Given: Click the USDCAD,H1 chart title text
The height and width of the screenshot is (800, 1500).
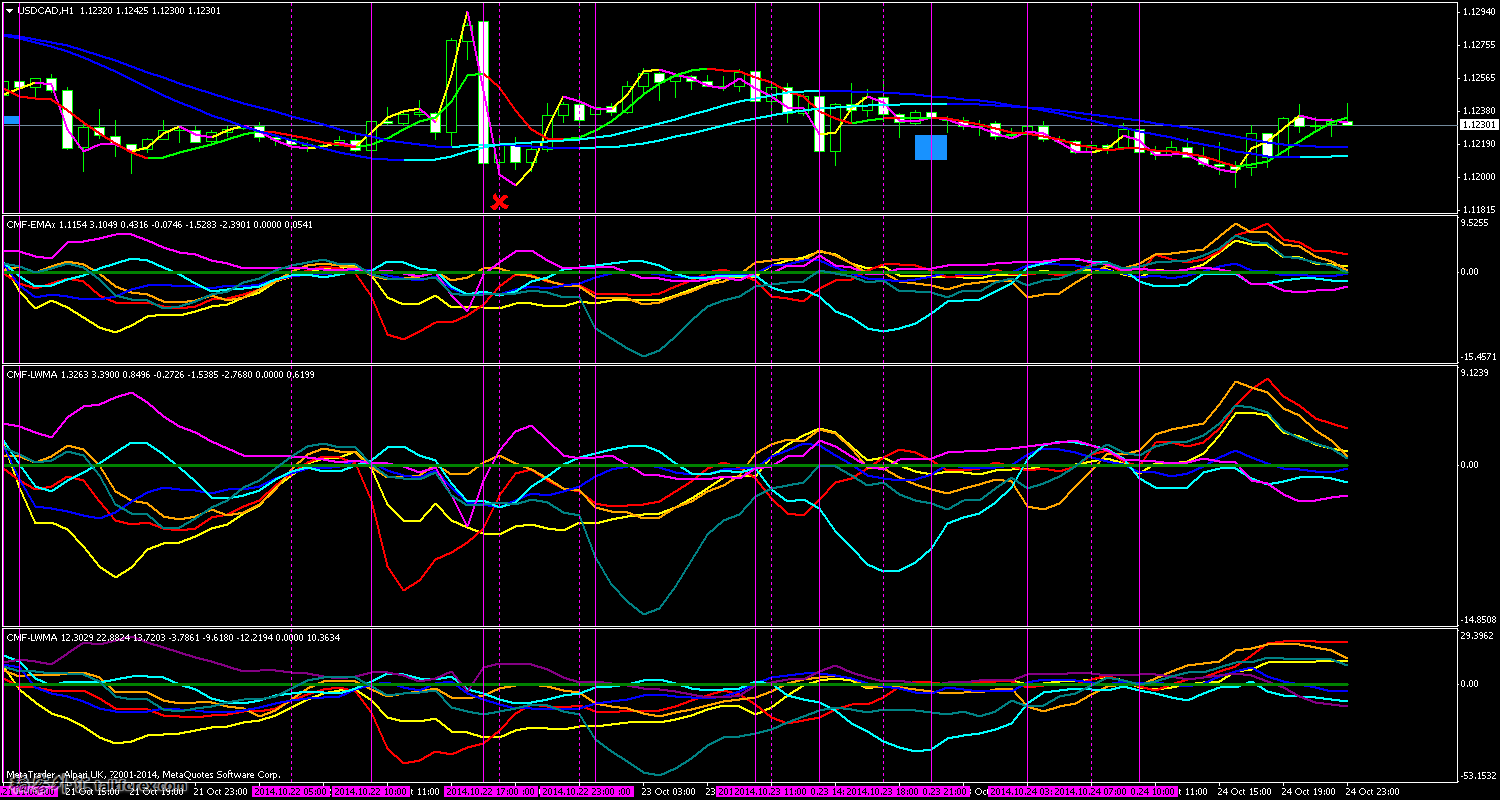Looking at the screenshot, I should click(45, 10).
